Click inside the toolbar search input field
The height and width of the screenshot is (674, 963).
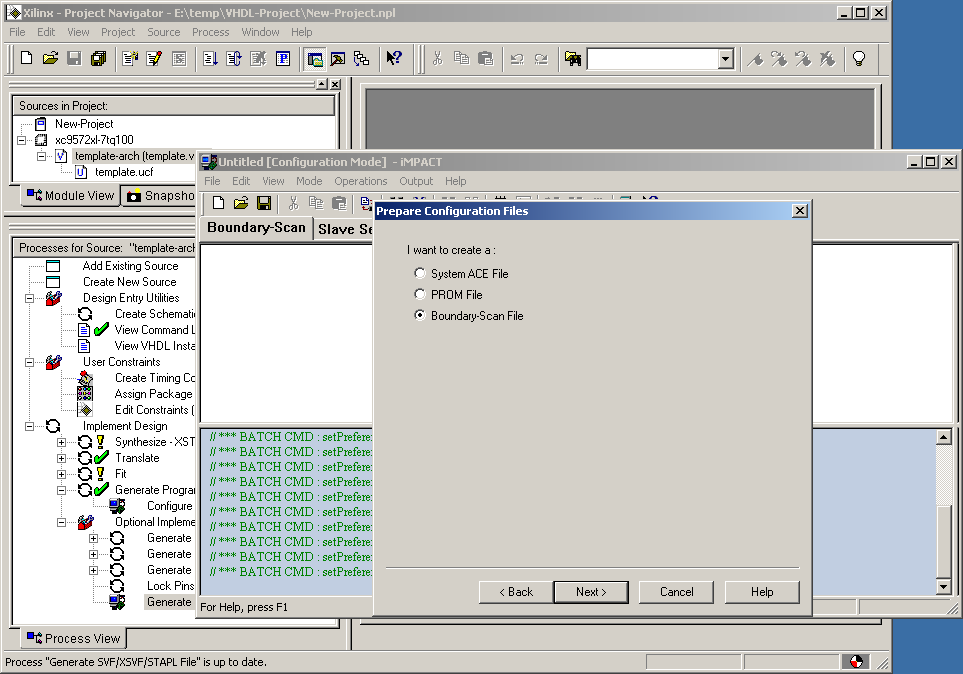point(653,59)
